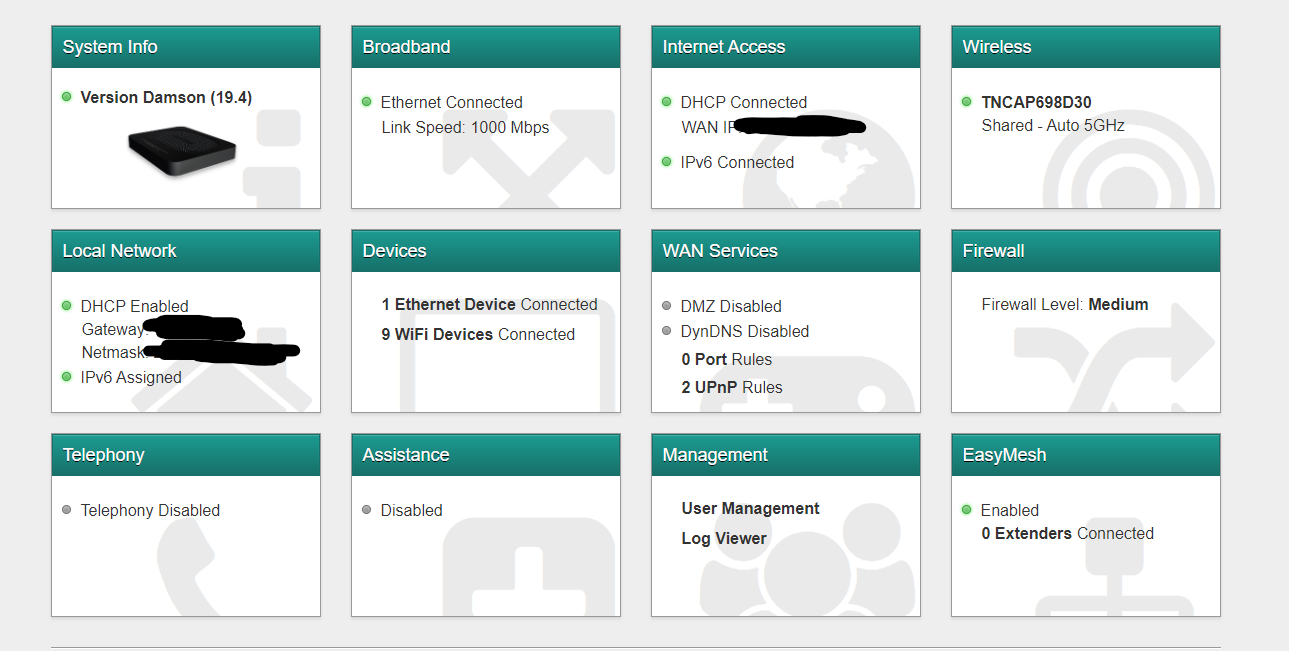Open the Firewall card header
Screen dimensions: 1289x651
1086,251
